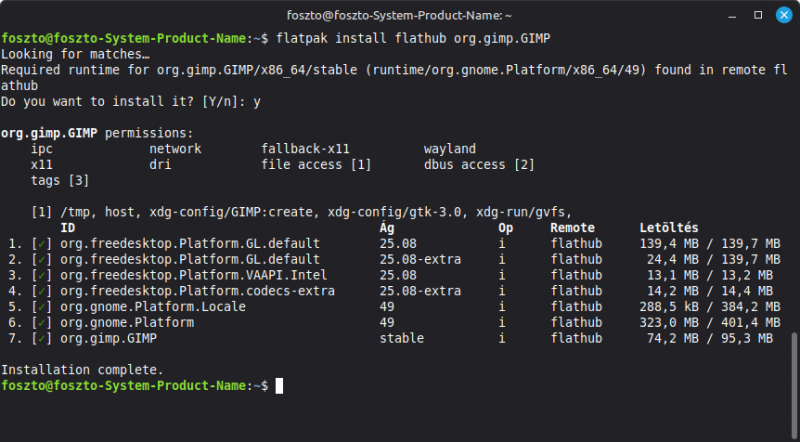Click download size '139,4 MB / 139,7 MB'
The image size is (800, 442).
pyautogui.click(x=710, y=244)
